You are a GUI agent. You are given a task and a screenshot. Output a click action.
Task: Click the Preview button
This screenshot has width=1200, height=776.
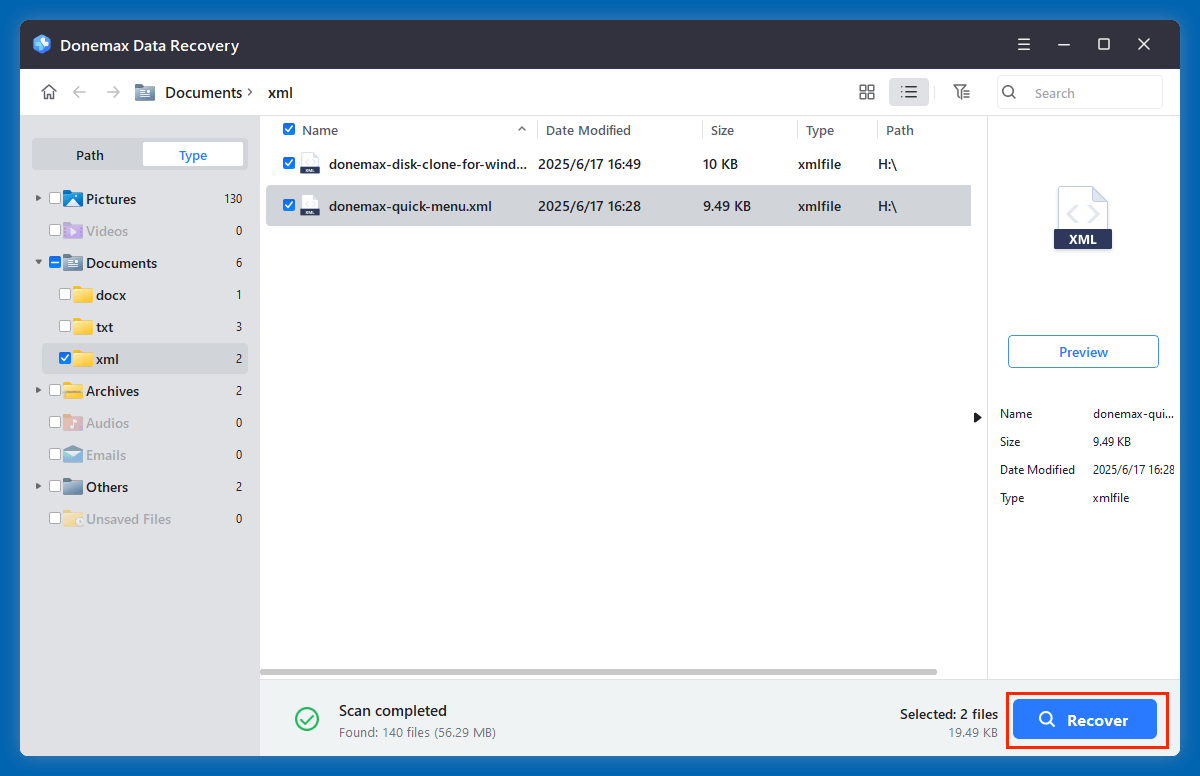tap(1083, 351)
